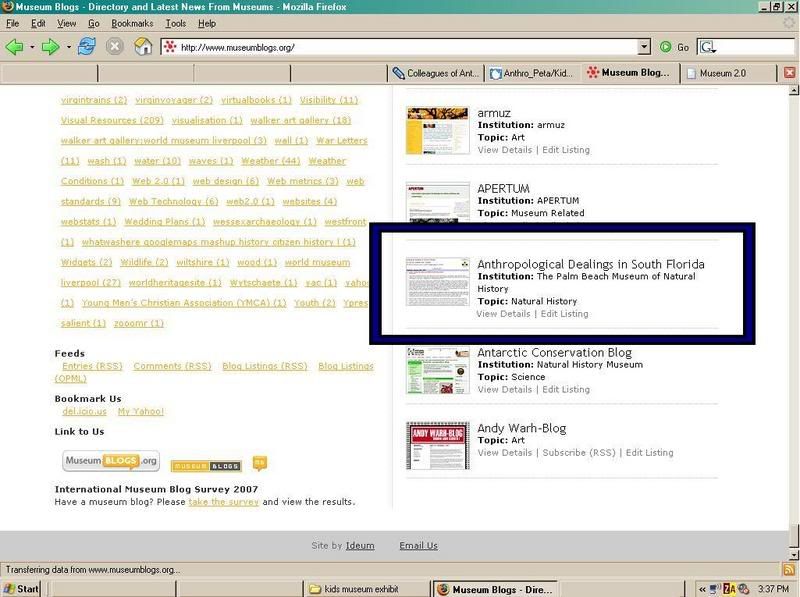Click the Visual Resources (209) tag
This screenshot has height=597, width=800.
[x=112, y=120]
